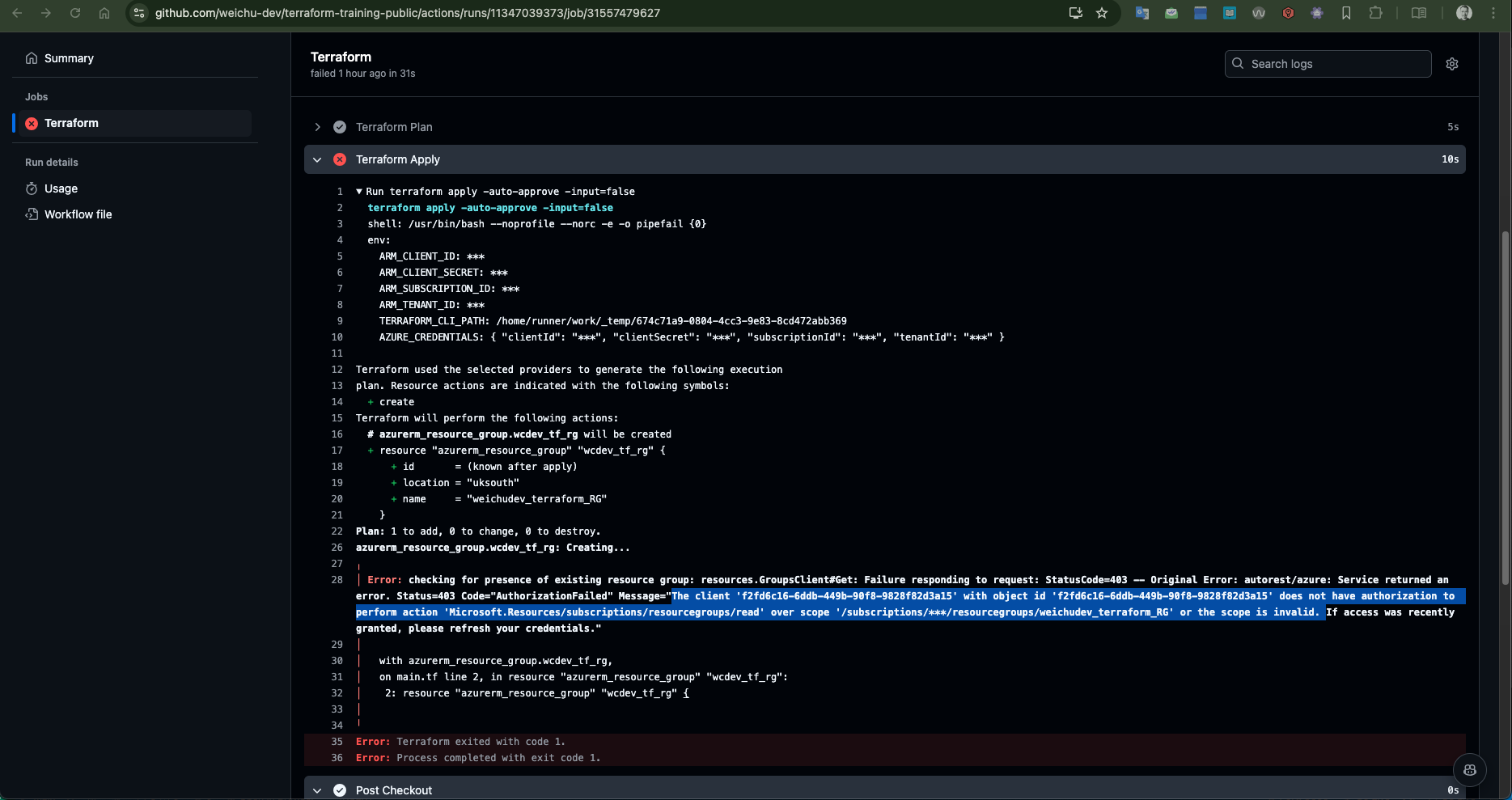Click the 'on main.tf line 2' log line
Image resolution: width=1512 pixels, height=800 pixels.
tap(583, 677)
